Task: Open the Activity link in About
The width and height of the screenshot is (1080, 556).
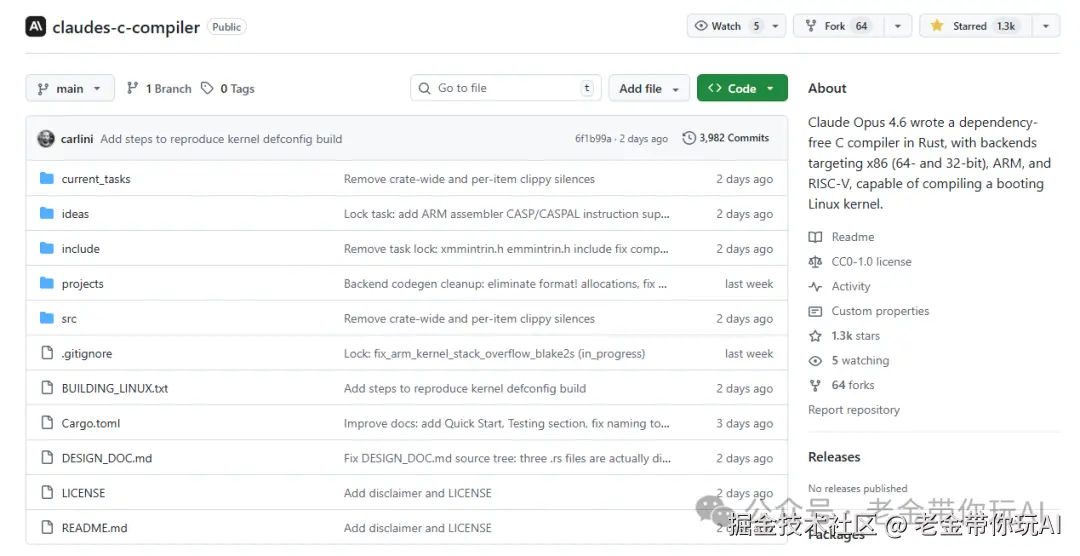Action: [x=851, y=287]
